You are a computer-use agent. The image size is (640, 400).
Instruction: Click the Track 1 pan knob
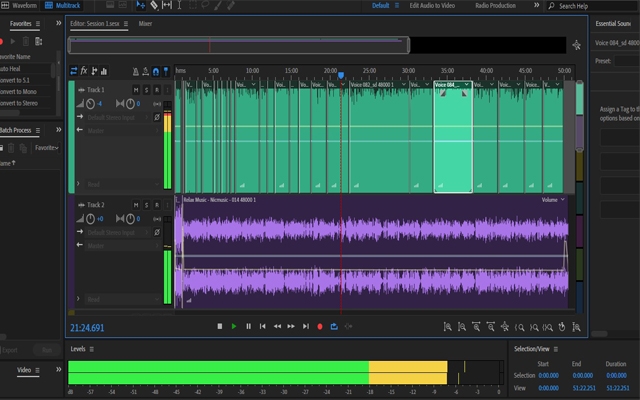pyautogui.click(x=130, y=104)
